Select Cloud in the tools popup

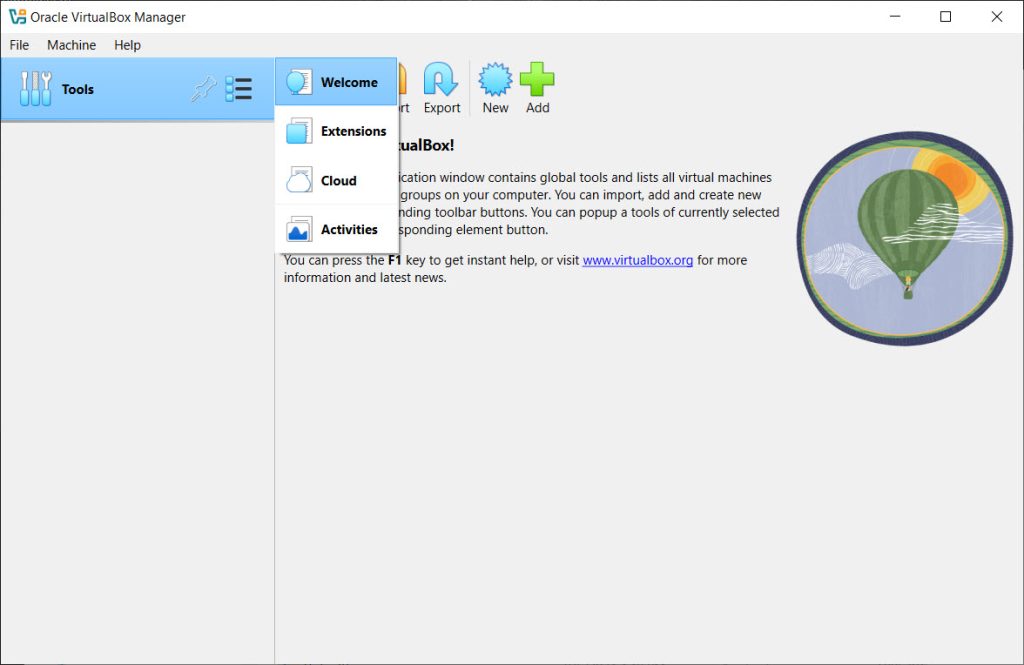336,180
